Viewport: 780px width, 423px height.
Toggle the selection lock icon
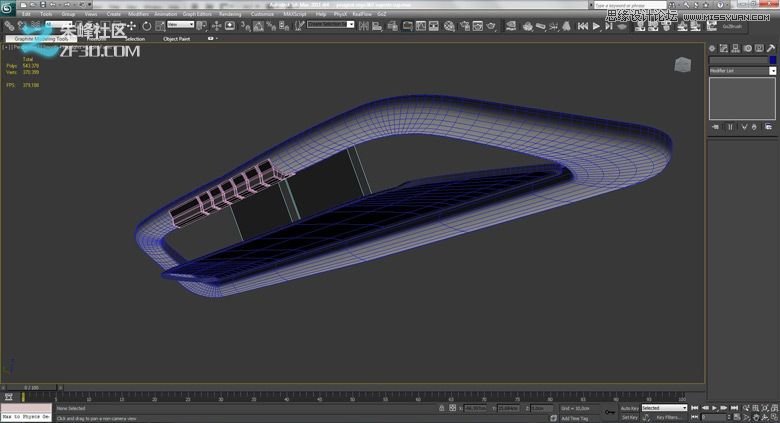coord(441,408)
